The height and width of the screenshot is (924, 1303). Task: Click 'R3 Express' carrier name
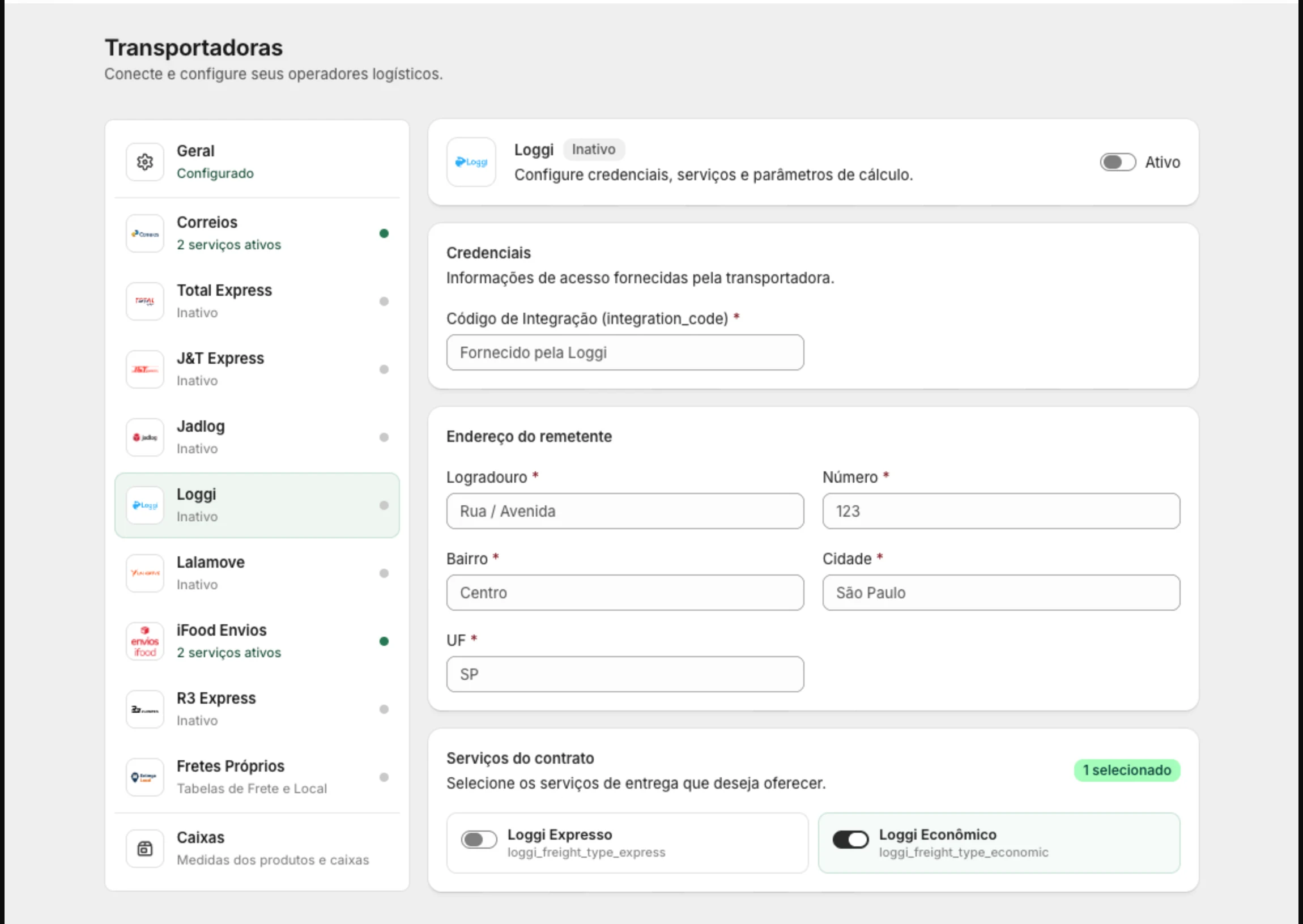216,699
